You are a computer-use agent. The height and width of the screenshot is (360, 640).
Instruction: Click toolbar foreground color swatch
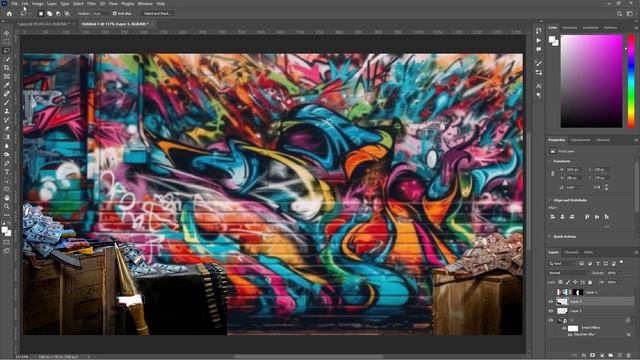click(x=5, y=230)
